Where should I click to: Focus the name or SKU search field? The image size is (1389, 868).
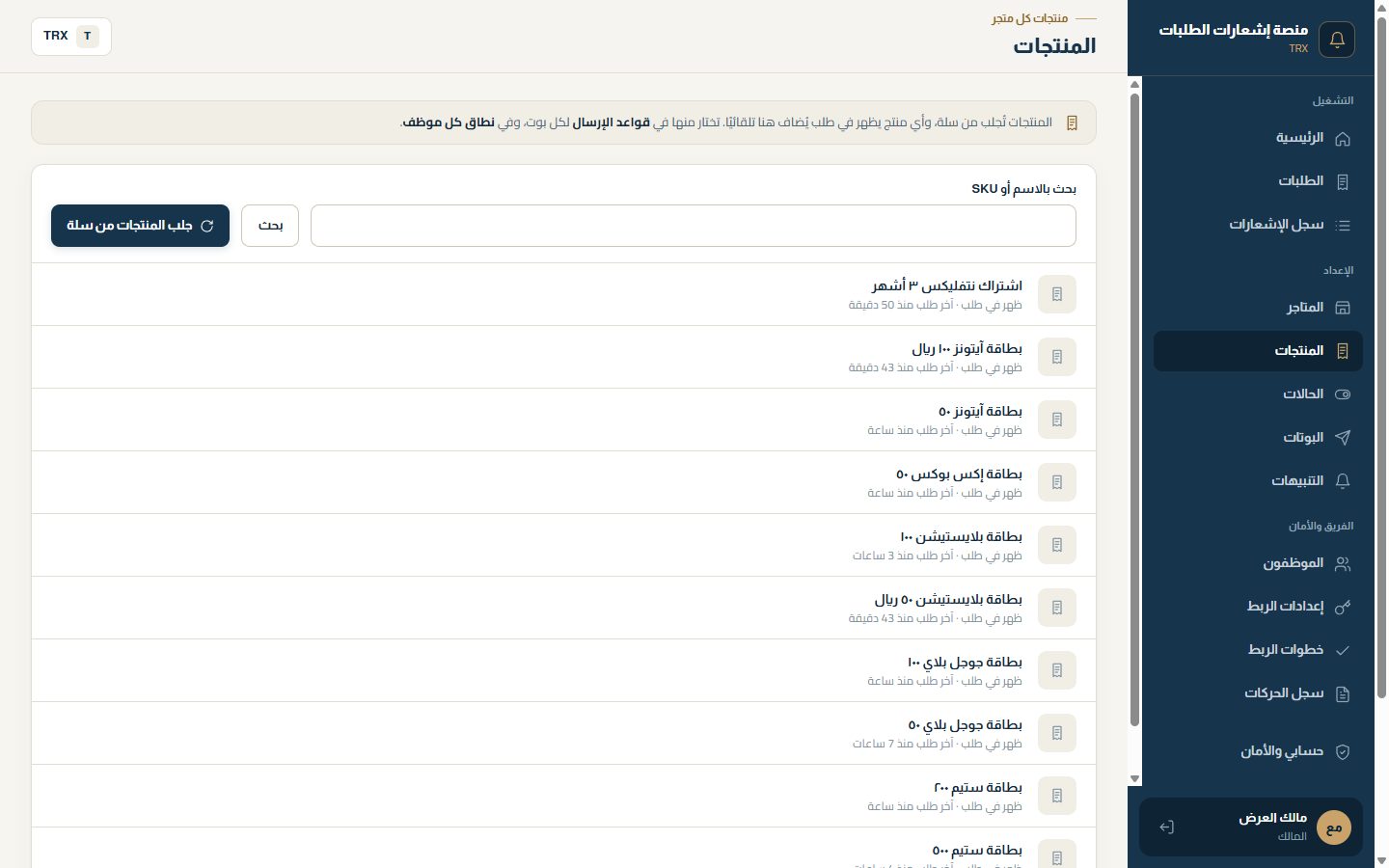[x=694, y=226]
